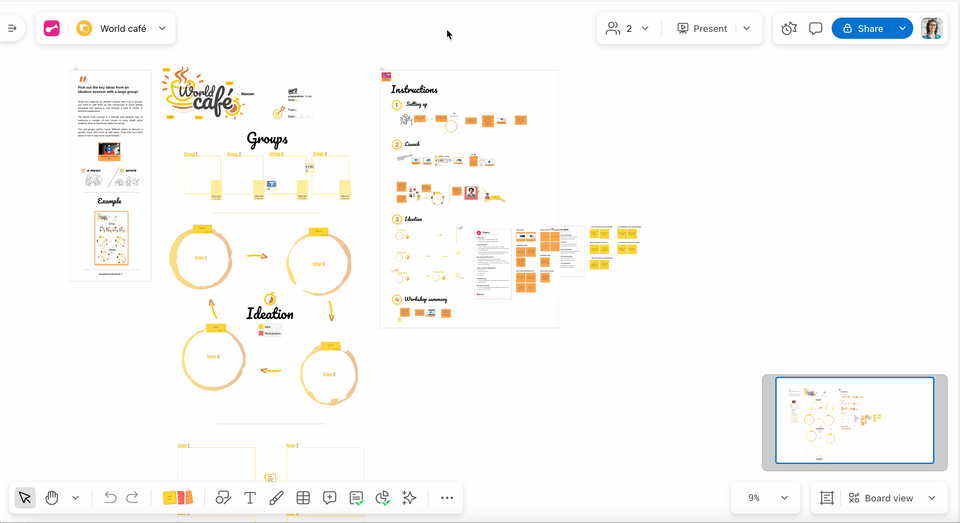Open the World café board title menu
The width and height of the screenshot is (960, 523).
[x=123, y=28]
